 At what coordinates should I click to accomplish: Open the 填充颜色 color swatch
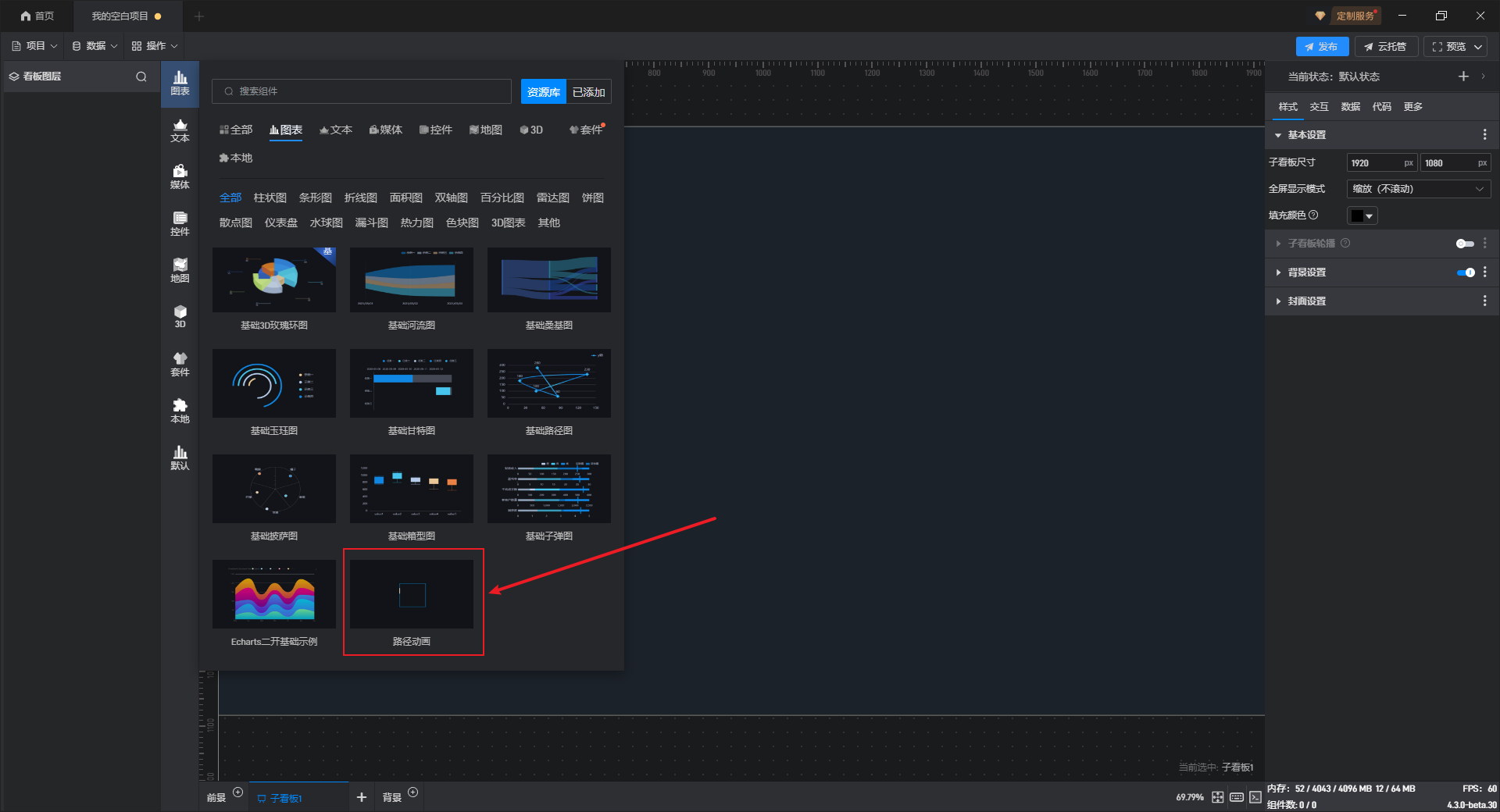(x=1362, y=216)
